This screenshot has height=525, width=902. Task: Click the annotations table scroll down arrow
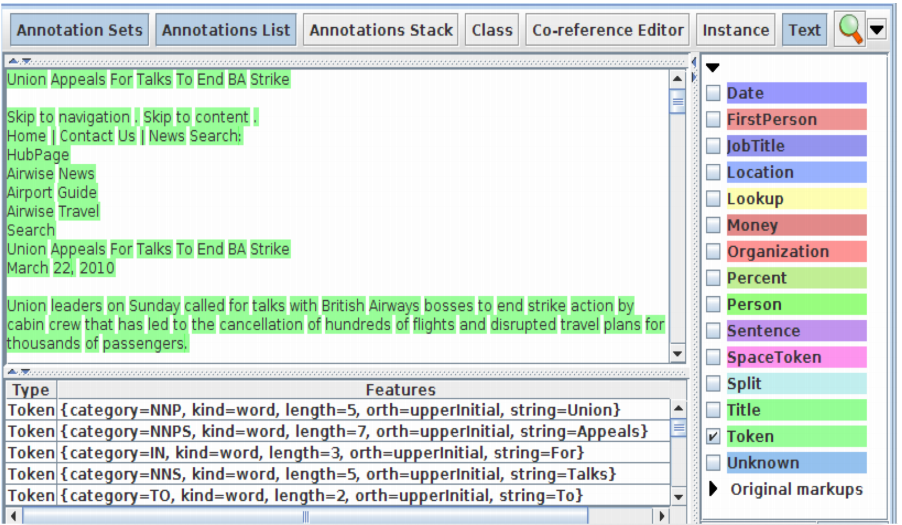click(x=678, y=497)
